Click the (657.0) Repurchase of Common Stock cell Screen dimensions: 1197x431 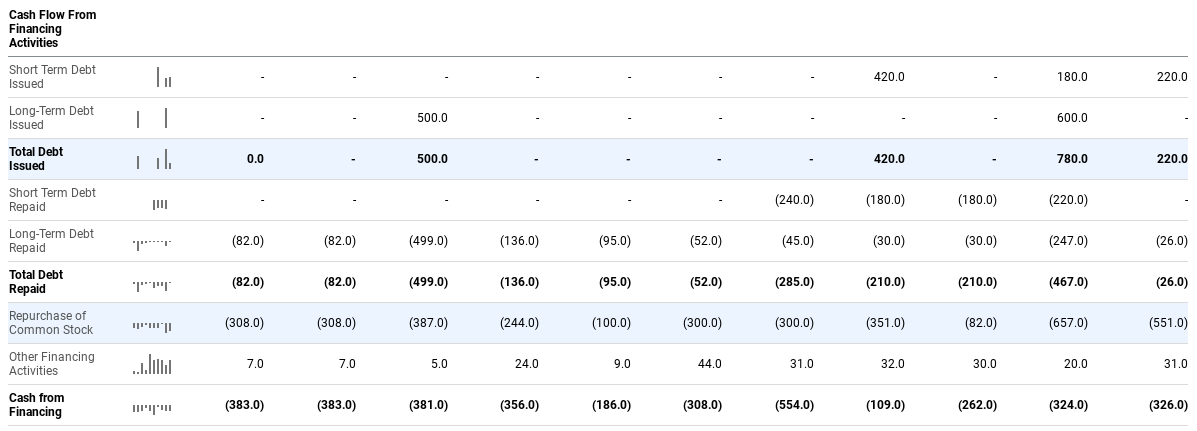tap(1067, 323)
